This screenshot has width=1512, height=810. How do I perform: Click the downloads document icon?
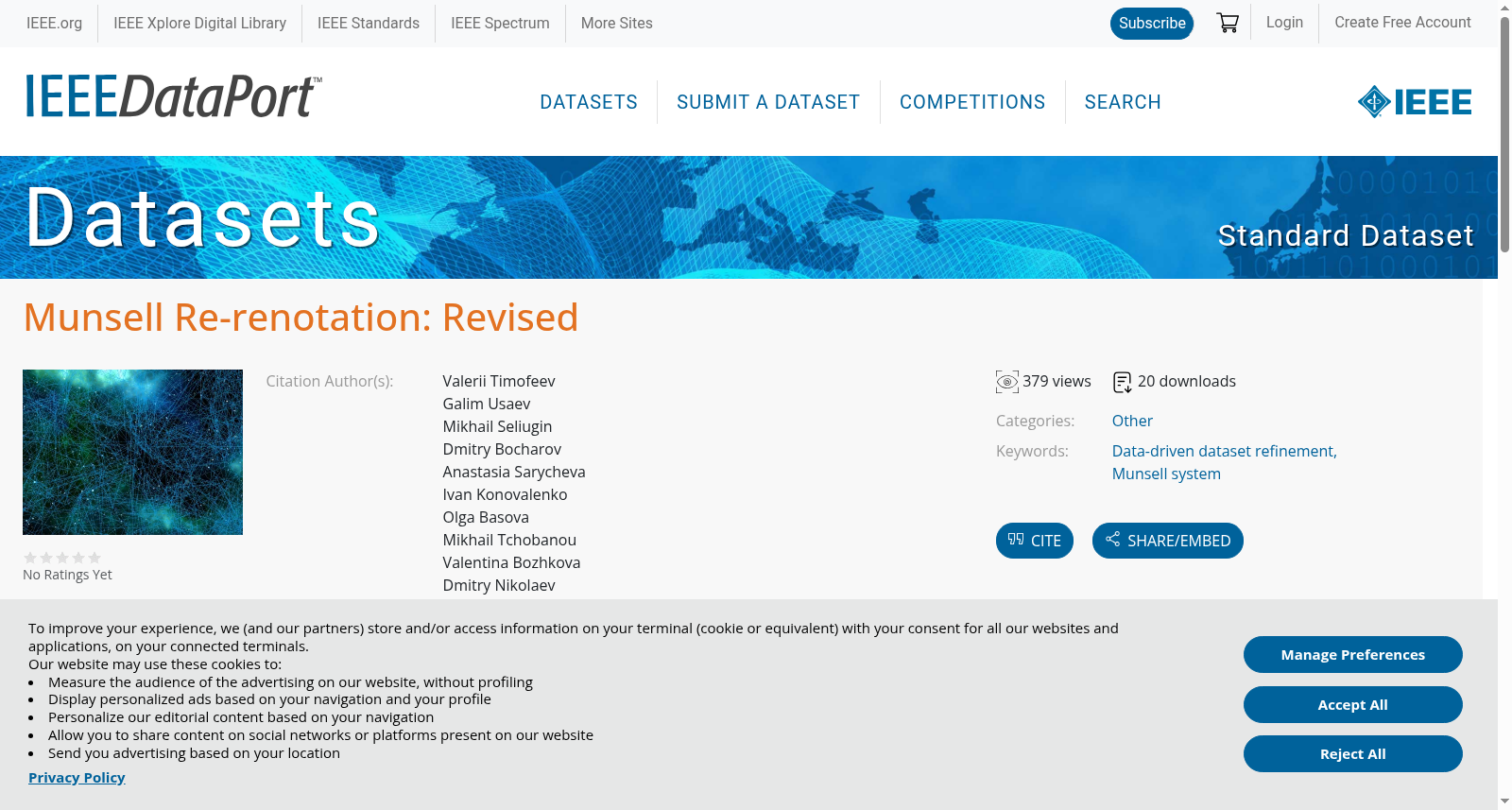[1123, 382]
